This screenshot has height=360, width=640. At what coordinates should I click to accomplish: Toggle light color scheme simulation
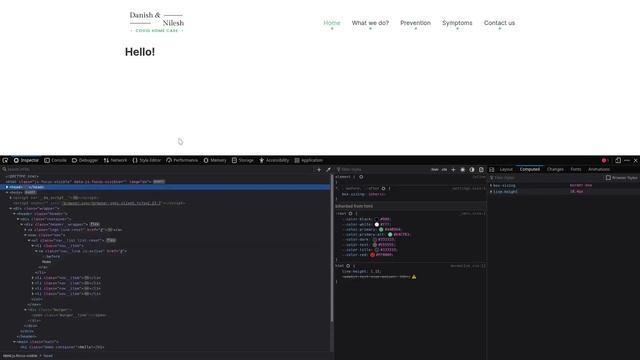click(x=462, y=169)
